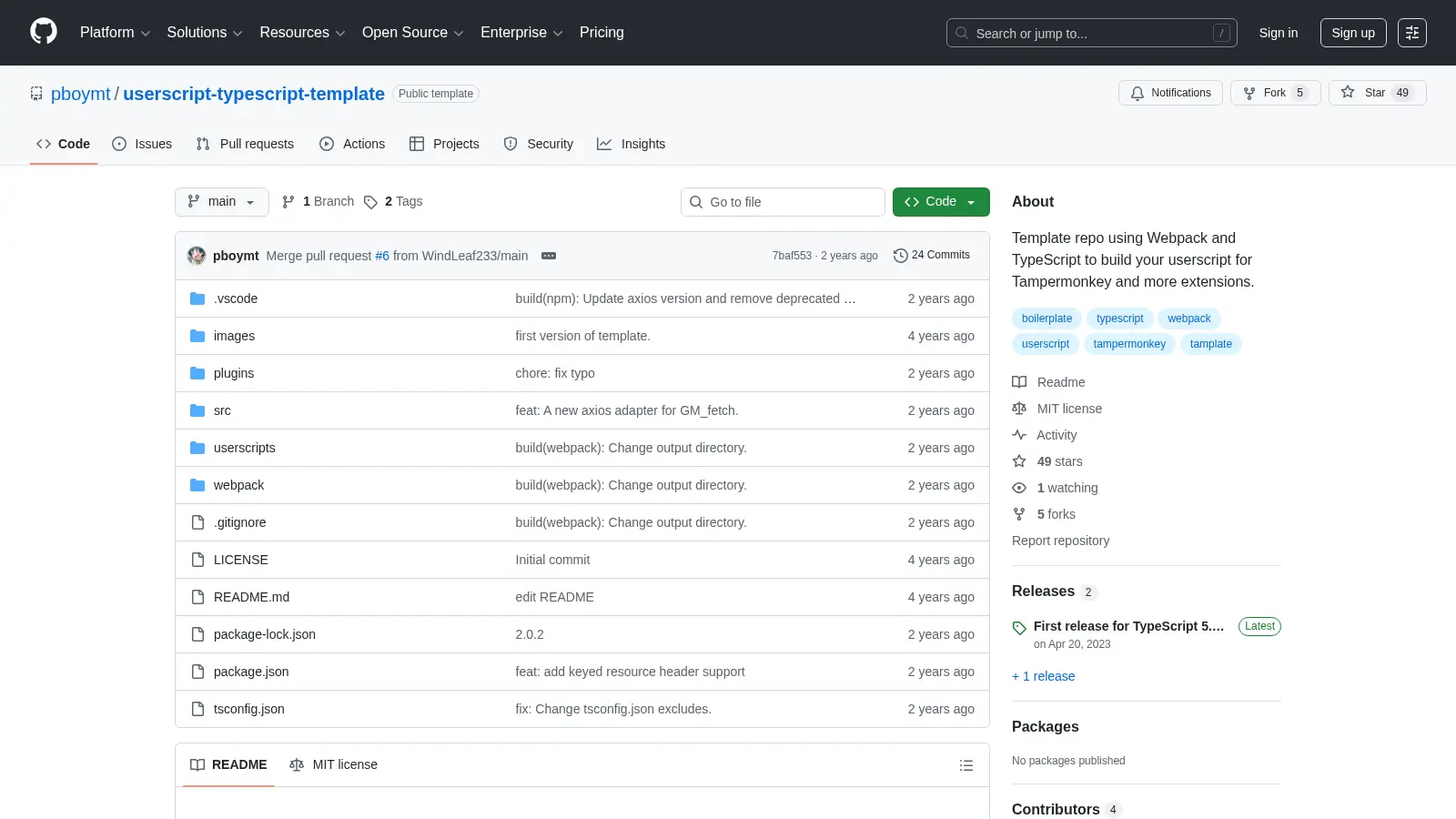
Task: Open the LICENSE file
Action: pyautogui.click(x=240, y=560)
